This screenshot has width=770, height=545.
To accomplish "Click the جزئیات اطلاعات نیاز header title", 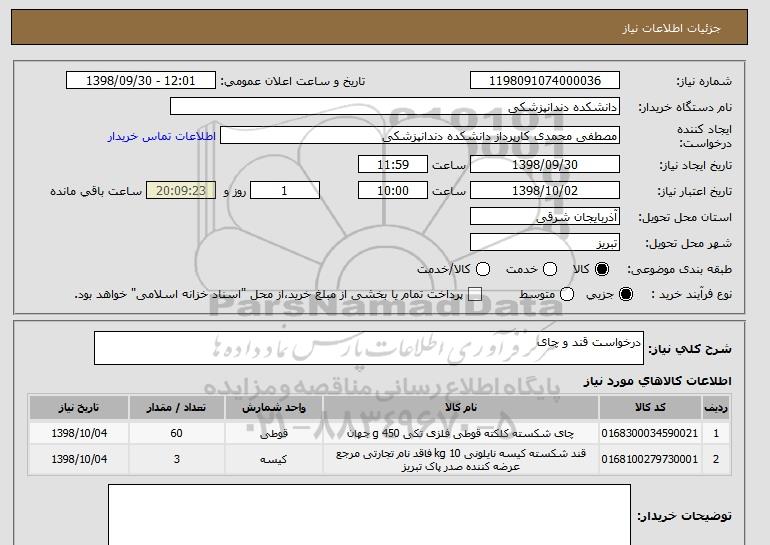I will [671, 28].
